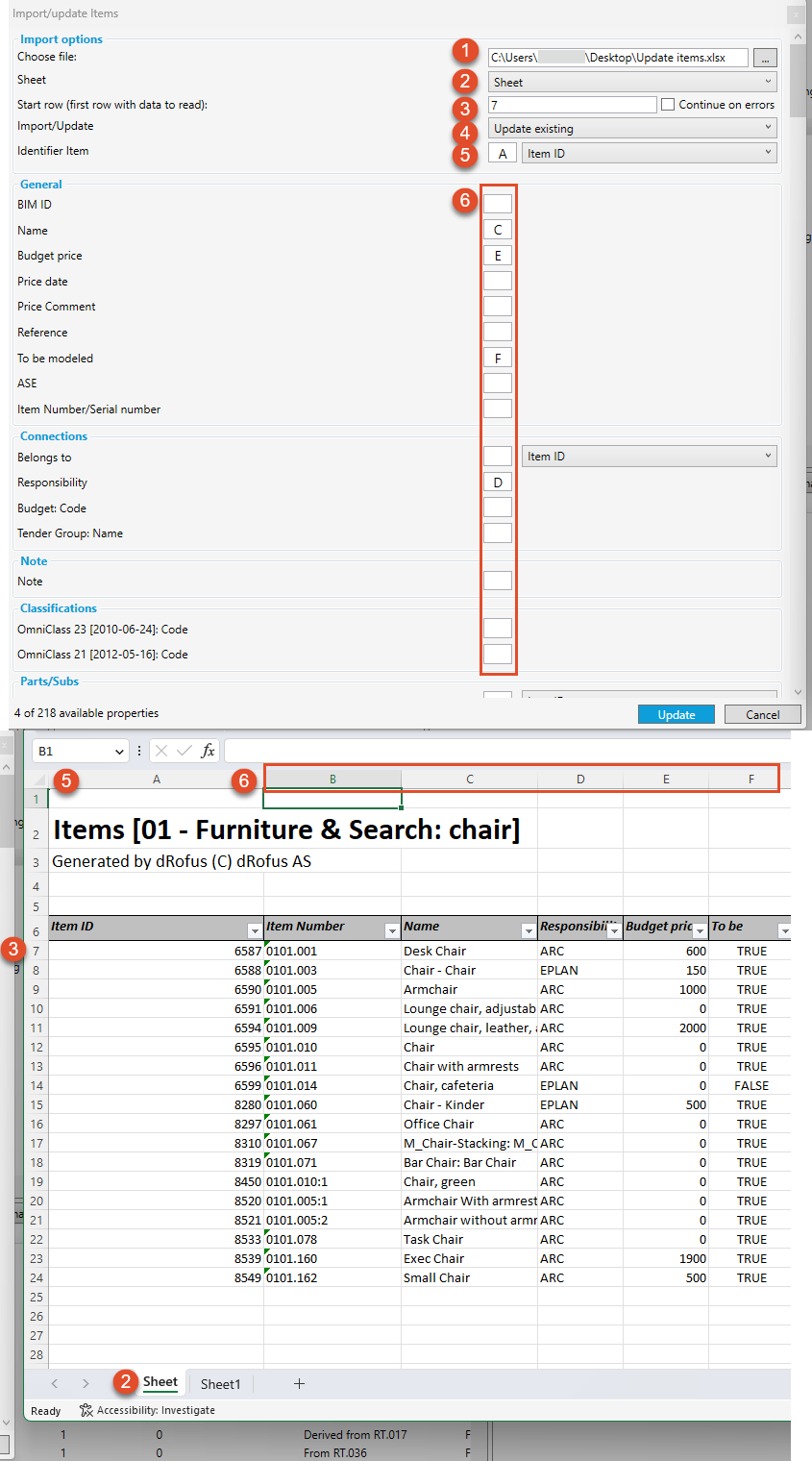Click the BIM ID column box

498,204
